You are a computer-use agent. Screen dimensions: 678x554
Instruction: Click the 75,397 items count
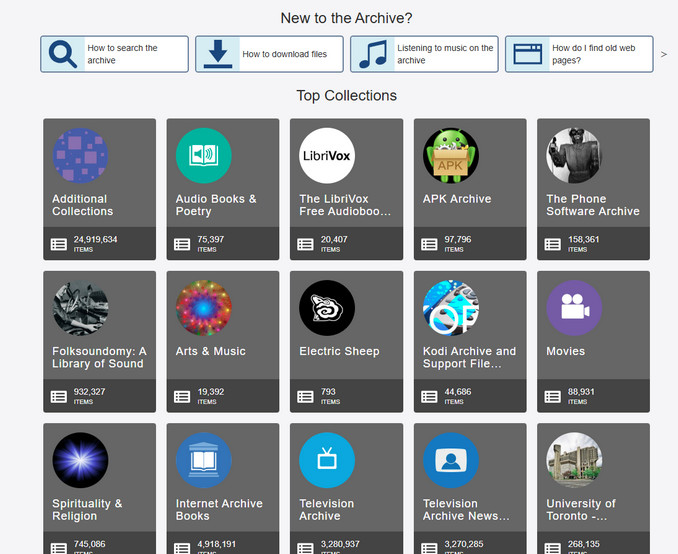pyautogui.click(x=211, y=240)
